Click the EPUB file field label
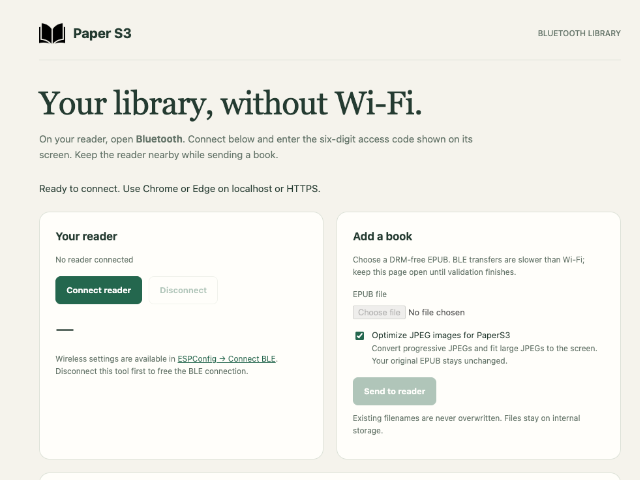Image resolution: width=640 pixels, height=480 pixels. coord(369,294)
